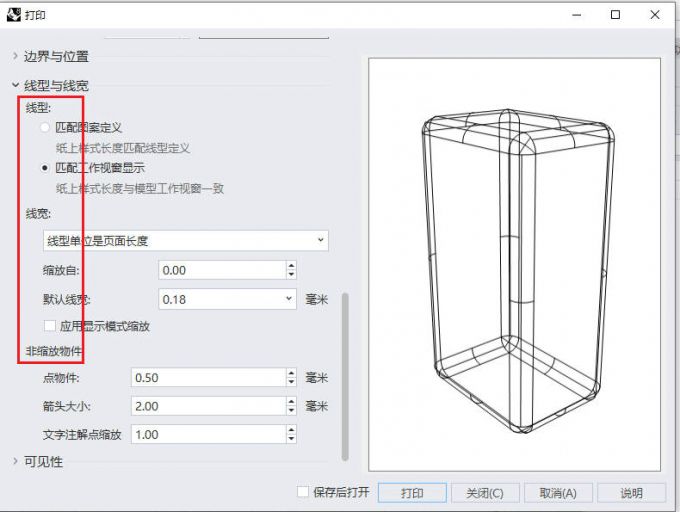The image size is (680, 512).
Task: Click the 非缩放物件 label
Action: coord(54,351)
